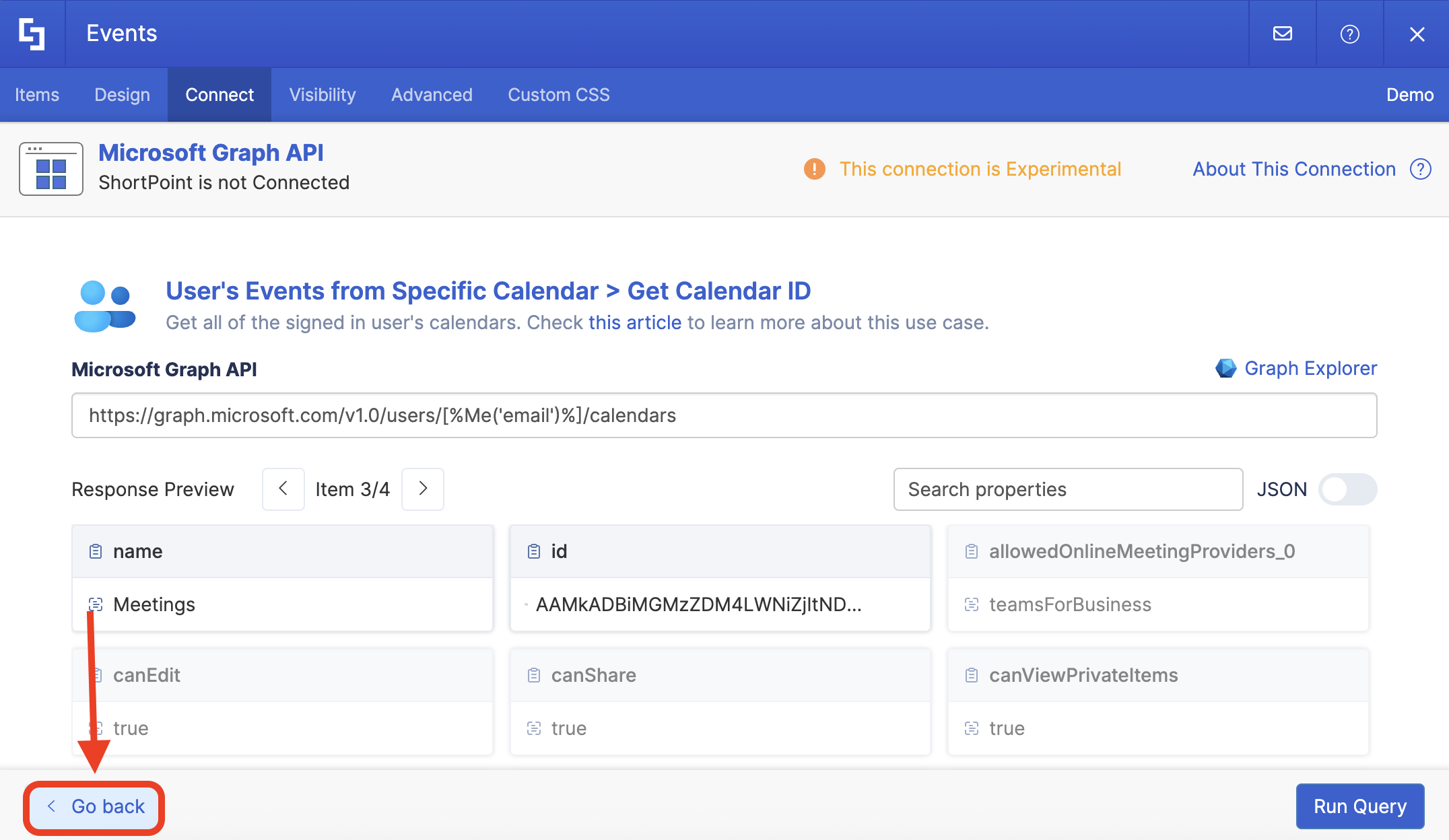The height and width of the screenshot is (840, 1449).
Task: Go to previous response preview item
Action: (x=283, y=489)
